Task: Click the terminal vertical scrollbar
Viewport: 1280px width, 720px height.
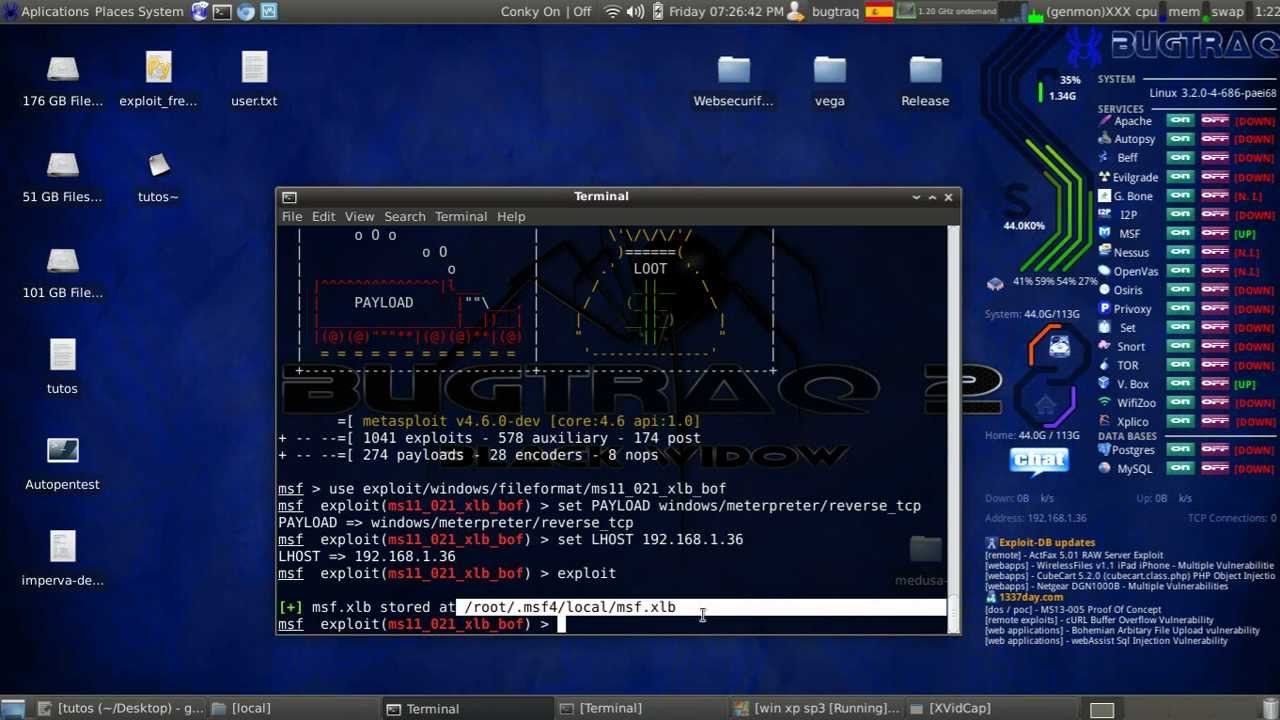Action: [x=954, y=430]
